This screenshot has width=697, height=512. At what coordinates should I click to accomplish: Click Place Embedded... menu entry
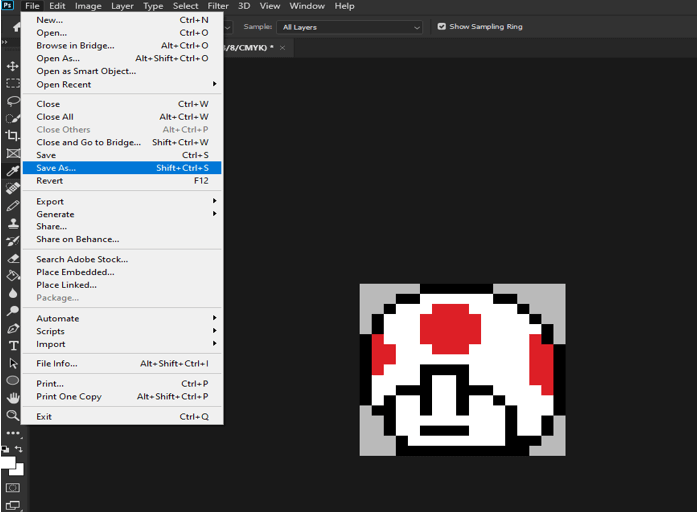(75, 272)
